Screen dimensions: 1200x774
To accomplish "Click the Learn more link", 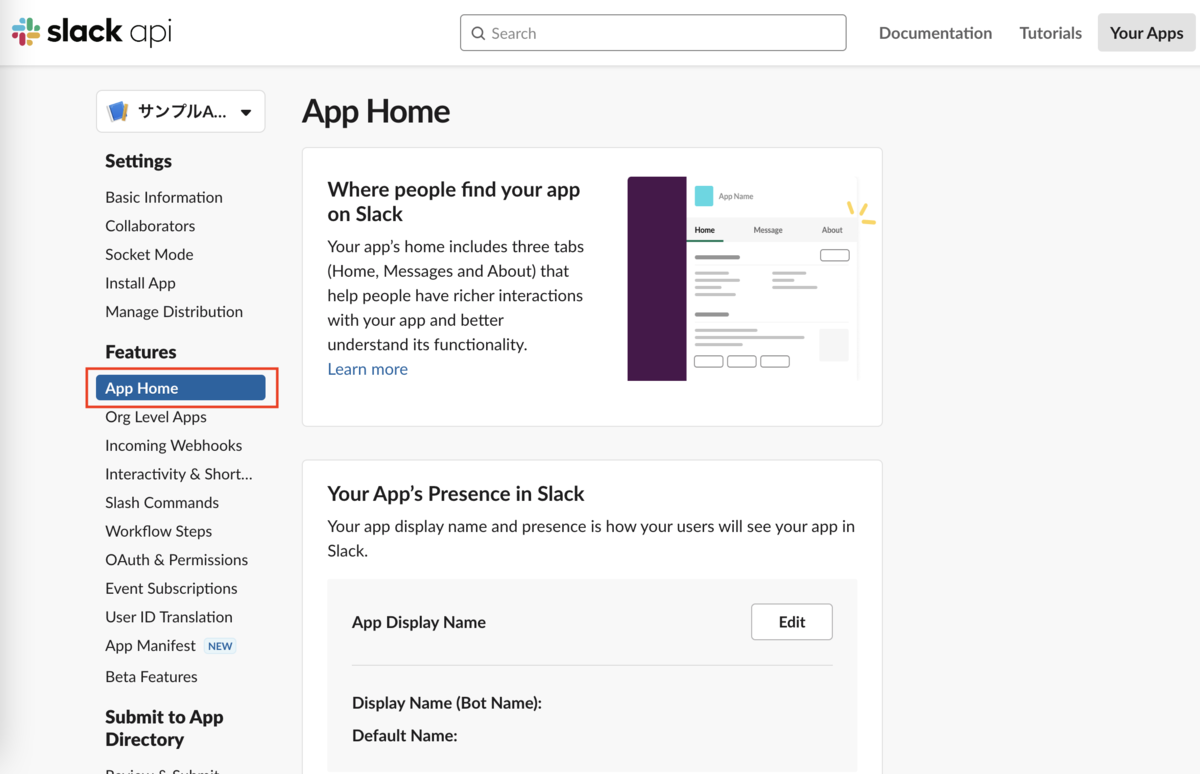I will (367, 369).
